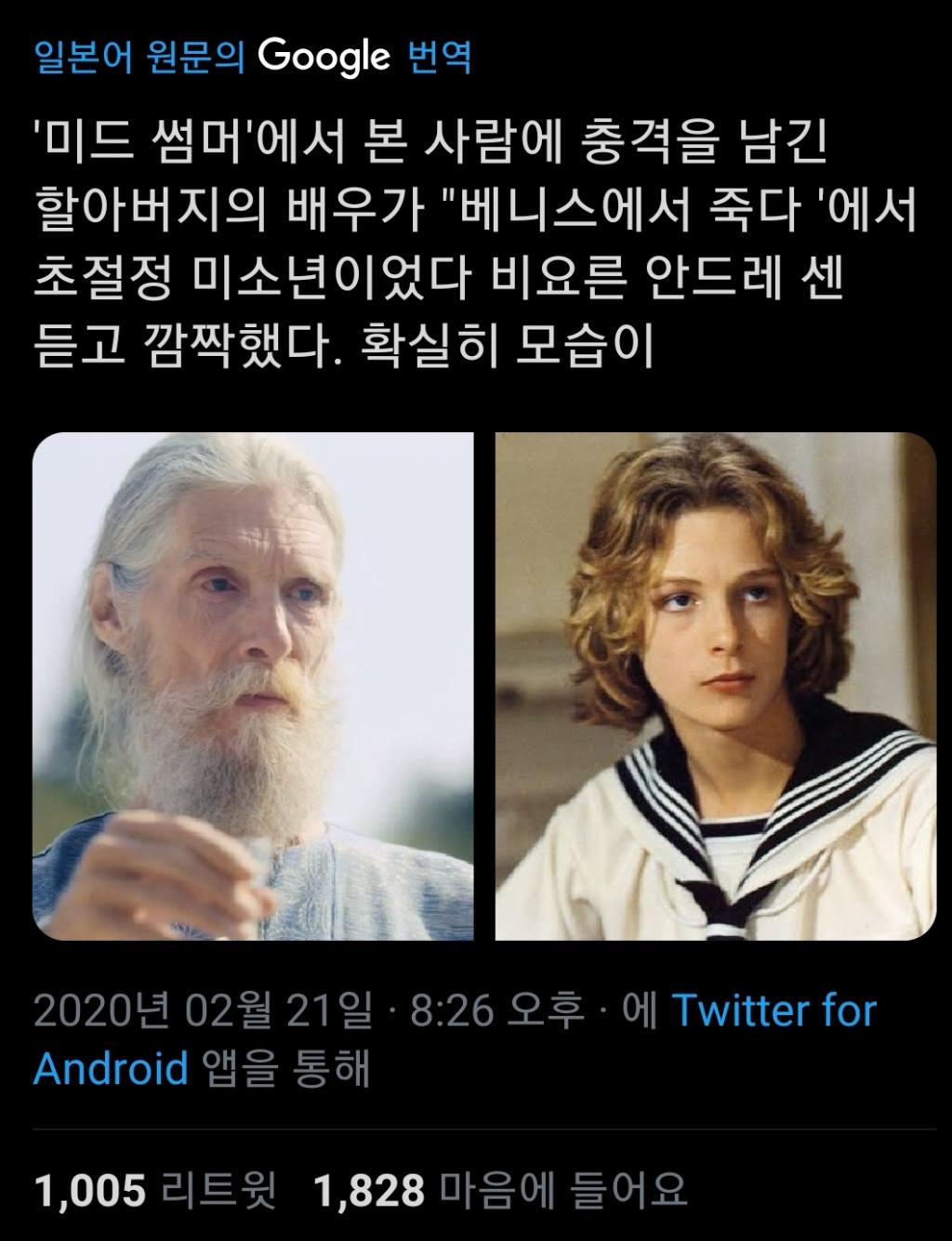
Task: Open the "일본어 원문의" source language link
Action: pos(139,58)
